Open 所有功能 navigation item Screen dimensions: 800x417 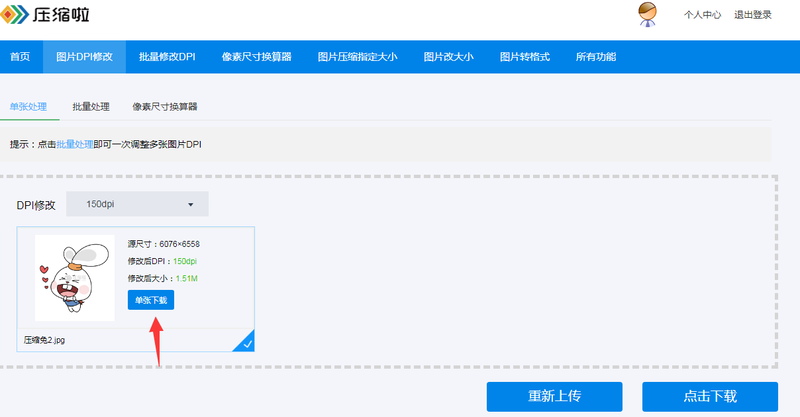pos(596,57)
